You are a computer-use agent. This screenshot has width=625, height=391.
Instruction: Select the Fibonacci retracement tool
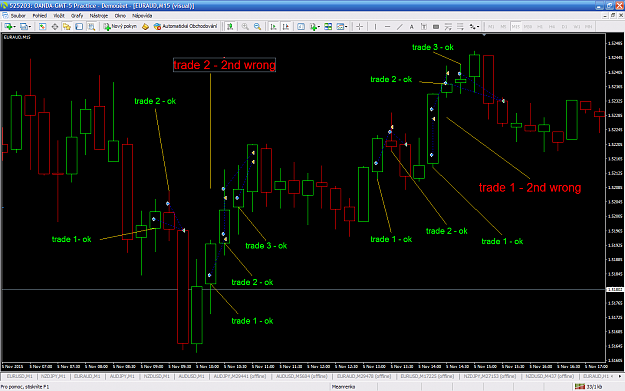[x=448, y=27]
